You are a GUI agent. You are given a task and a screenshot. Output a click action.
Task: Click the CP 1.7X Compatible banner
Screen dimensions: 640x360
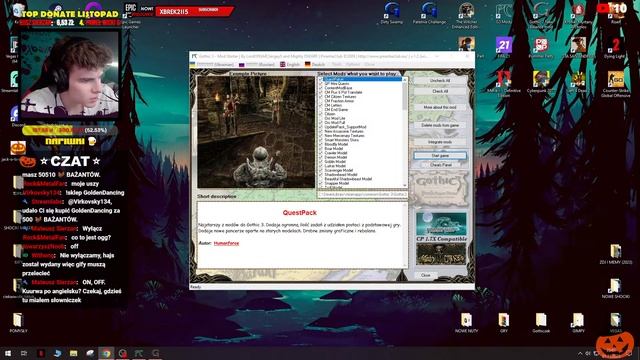441,239
